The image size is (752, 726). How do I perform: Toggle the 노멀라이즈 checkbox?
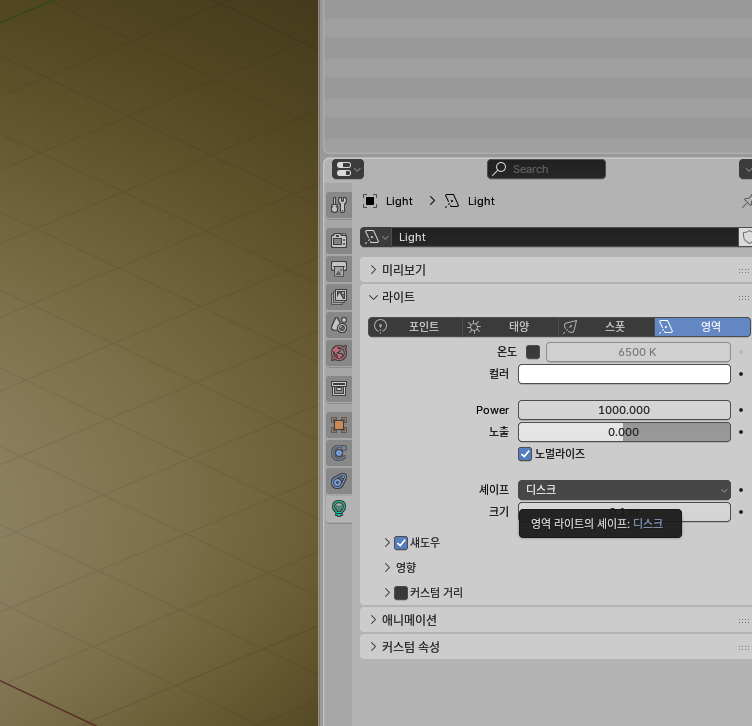click(525, 454)
